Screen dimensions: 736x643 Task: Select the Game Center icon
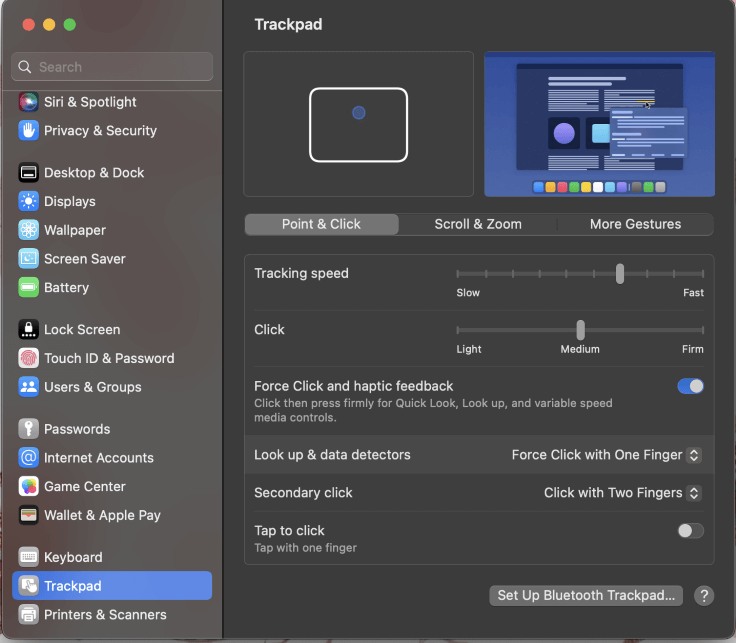click(x=28, y=487)
